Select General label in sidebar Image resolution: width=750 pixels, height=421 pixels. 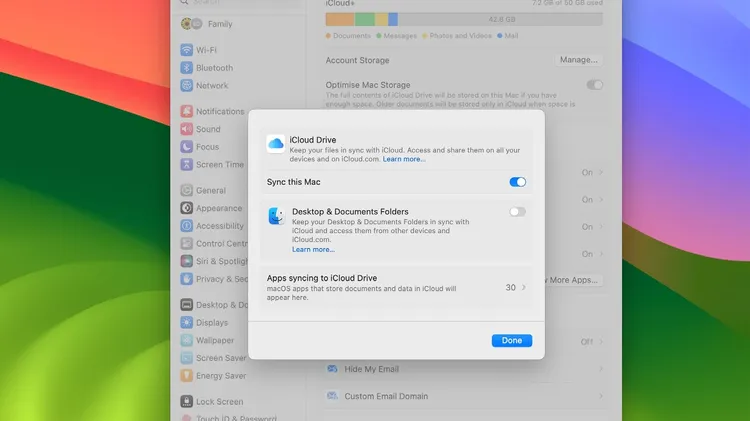[210, 190]
